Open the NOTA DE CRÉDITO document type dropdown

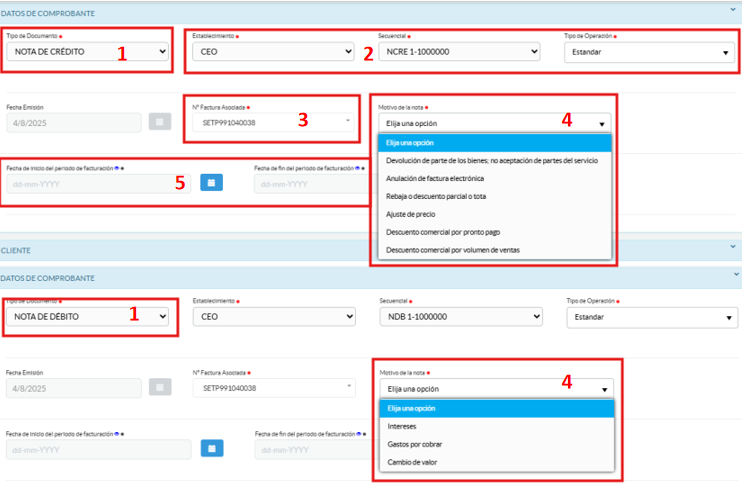coord(88,52)
